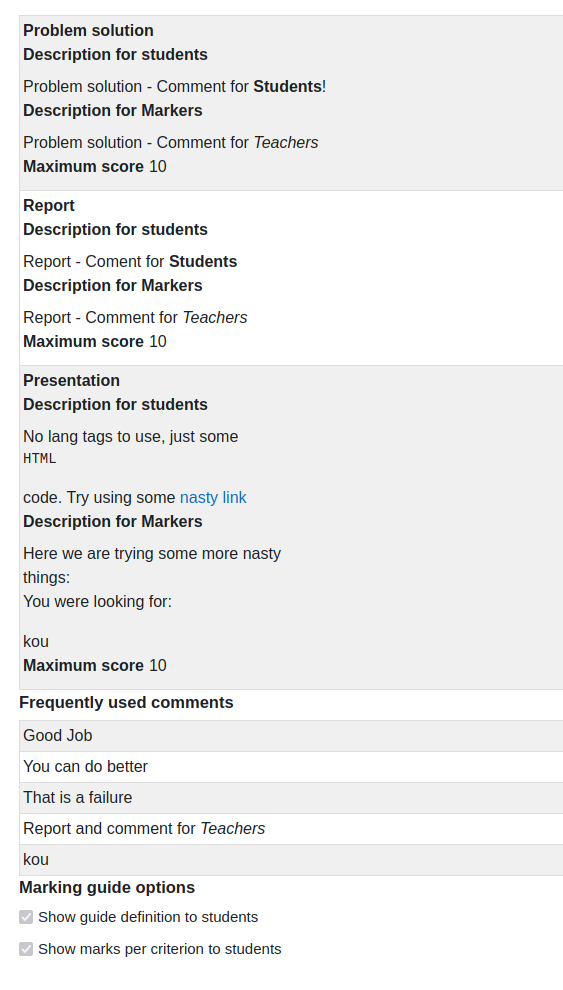Click the You were looking for text
This screenshot has height=990, width=563.
tap(97, 602)
